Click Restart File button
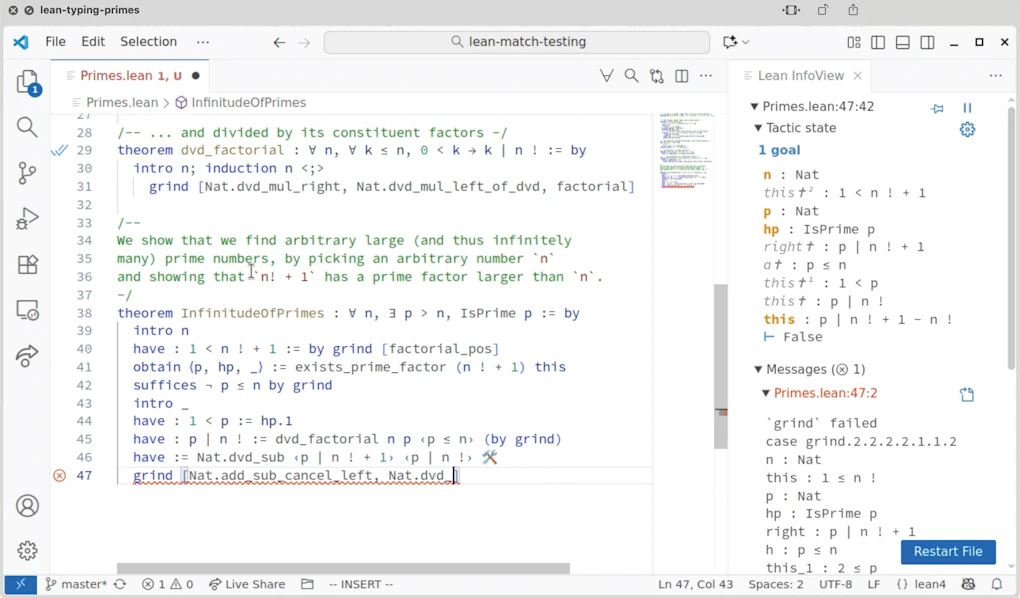 pyautogui.click(x=948, y=552)
